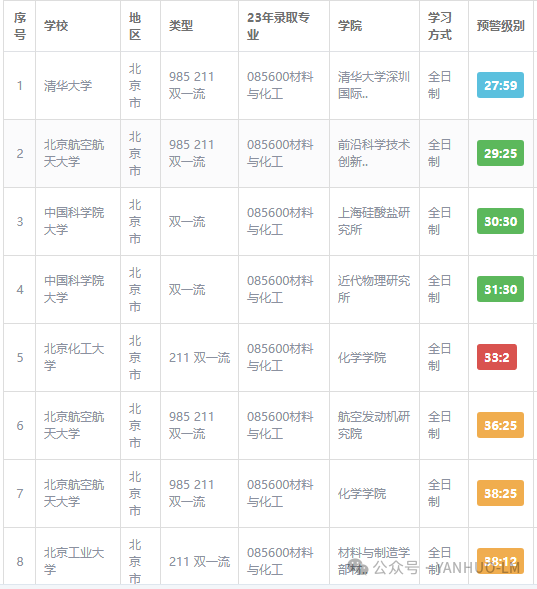This screenshot has height=589, width=537.
Task: Click the 学院 column header
Action: pyautogui.click(x=350, y=26)
